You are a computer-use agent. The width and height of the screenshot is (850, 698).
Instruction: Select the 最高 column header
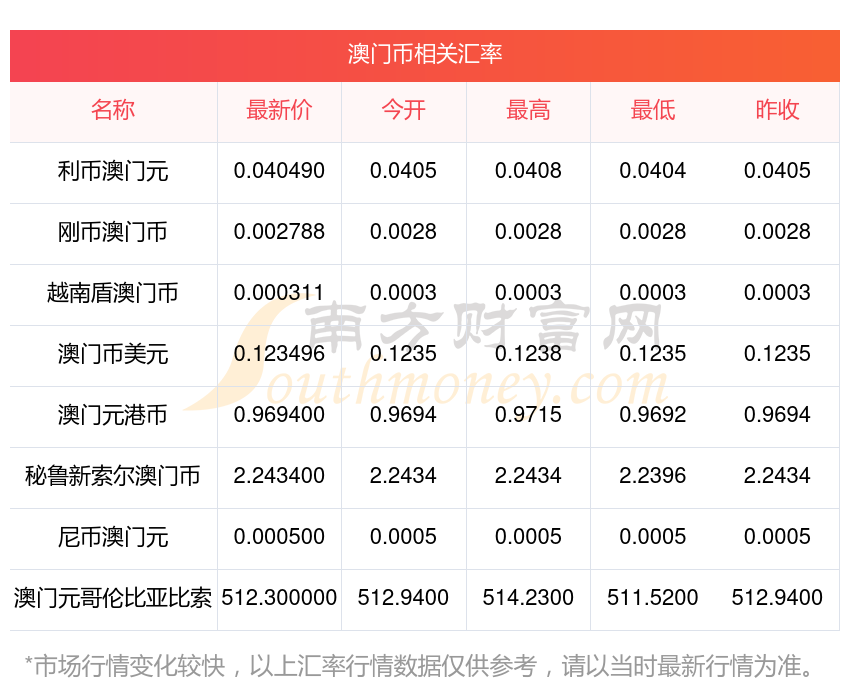tap(528, 110)
